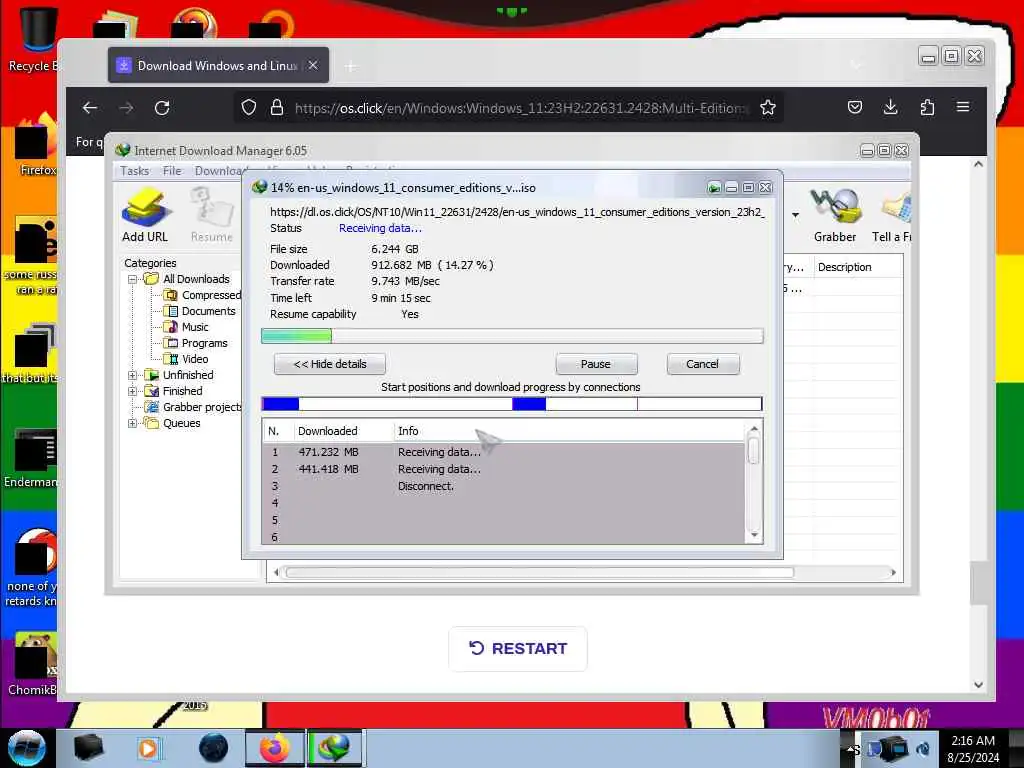Reload the page in Firefox
The width and height of the screenshot is (1024, 768).
(x=162, y=108)
